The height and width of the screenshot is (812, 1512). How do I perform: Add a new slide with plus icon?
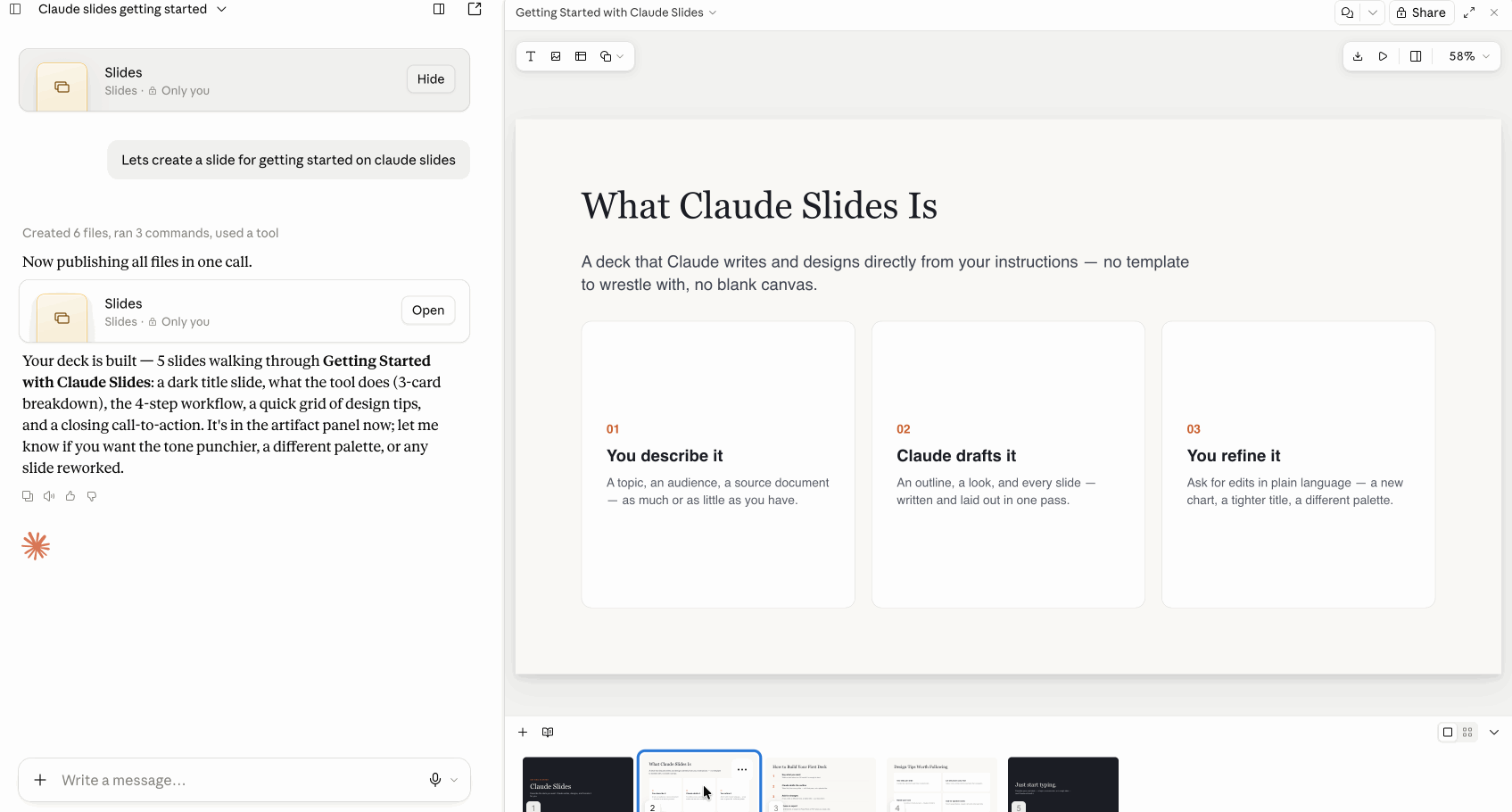(x=523, y=733)
